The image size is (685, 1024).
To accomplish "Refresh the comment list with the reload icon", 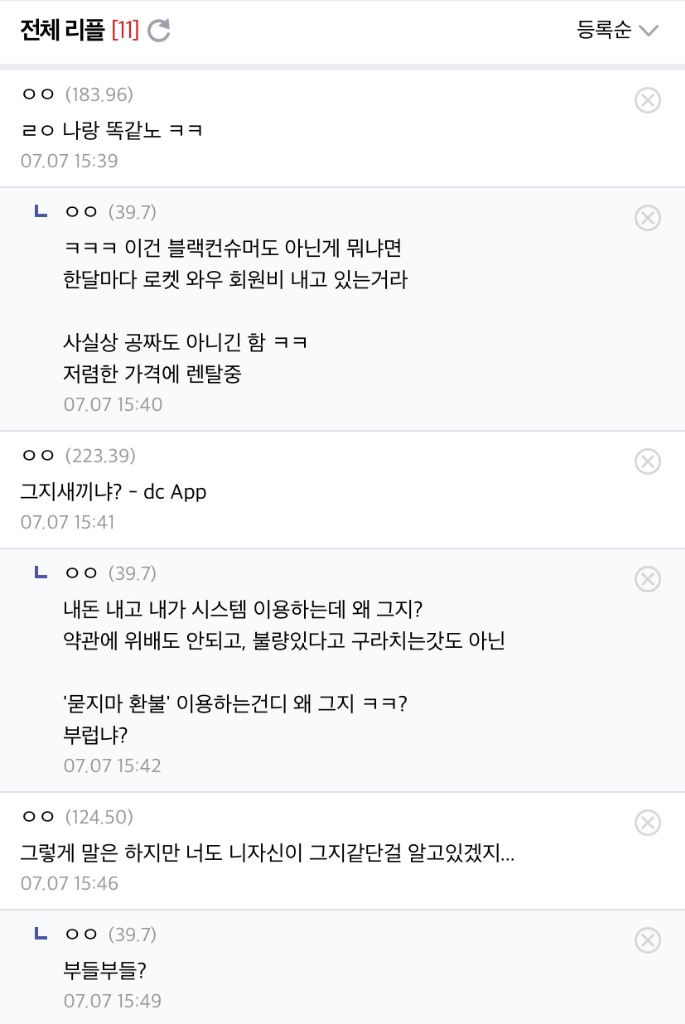I will pos(159,31).
